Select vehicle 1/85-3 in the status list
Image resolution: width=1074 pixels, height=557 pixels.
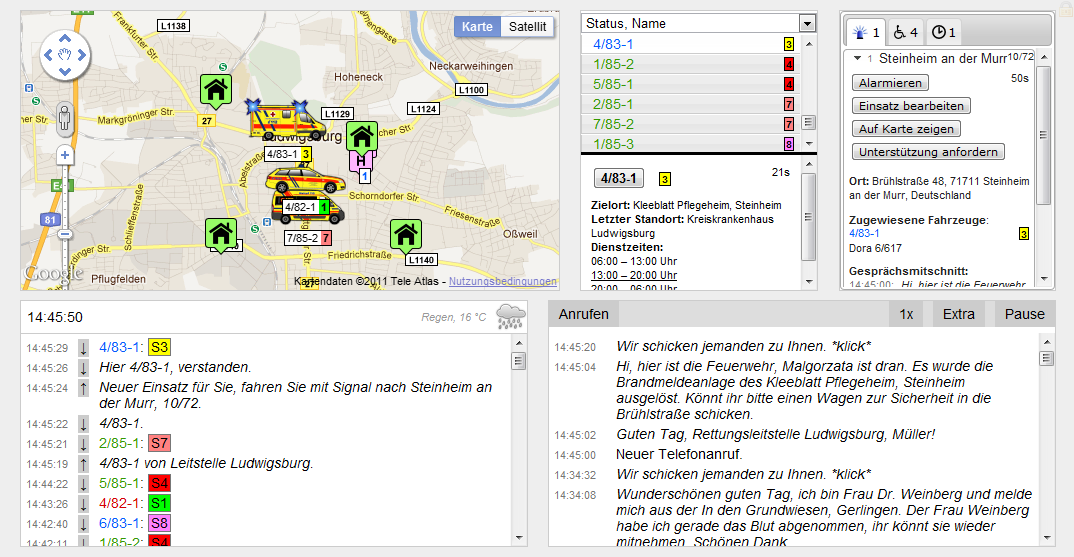[x=690, y=144]
